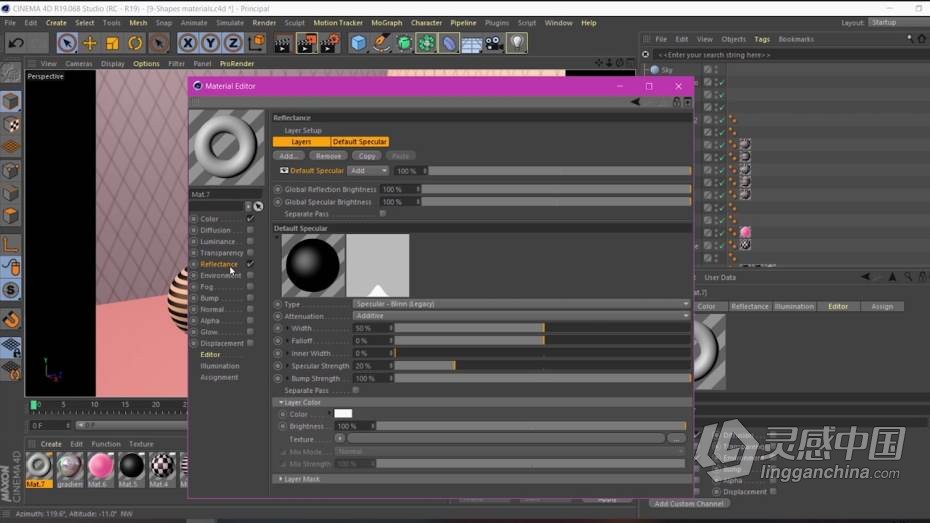Adjust the Specular Strength slider
Viewport: 930px width, 523px height.
543,366
